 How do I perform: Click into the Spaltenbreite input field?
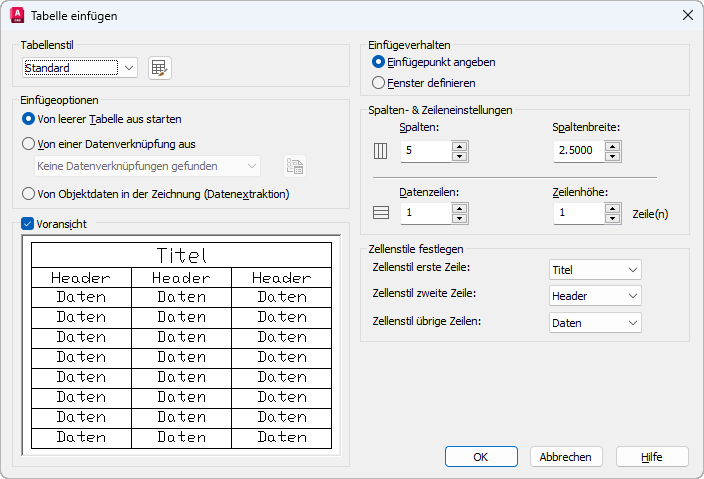pos(578,152)
